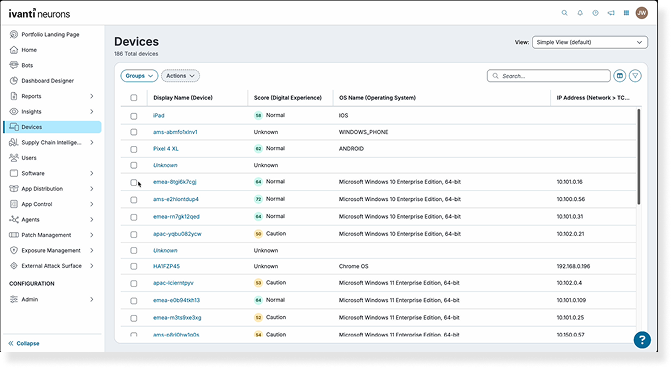This screenshot has height=369, width=671.
Task: Click the search magnifier icon in top header
Action: (x=564, y=13)
